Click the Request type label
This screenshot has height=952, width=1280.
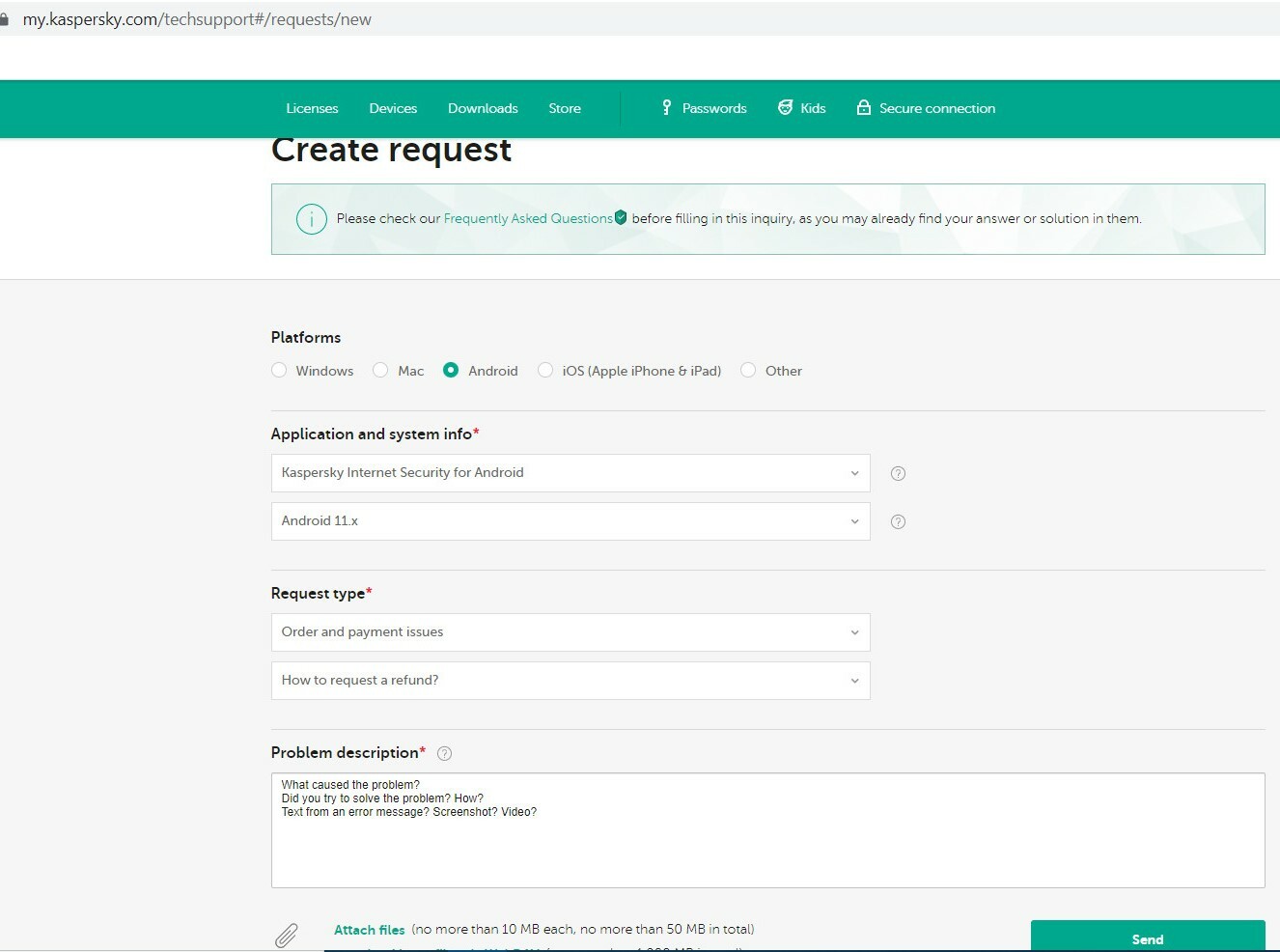tap(318, 594)
